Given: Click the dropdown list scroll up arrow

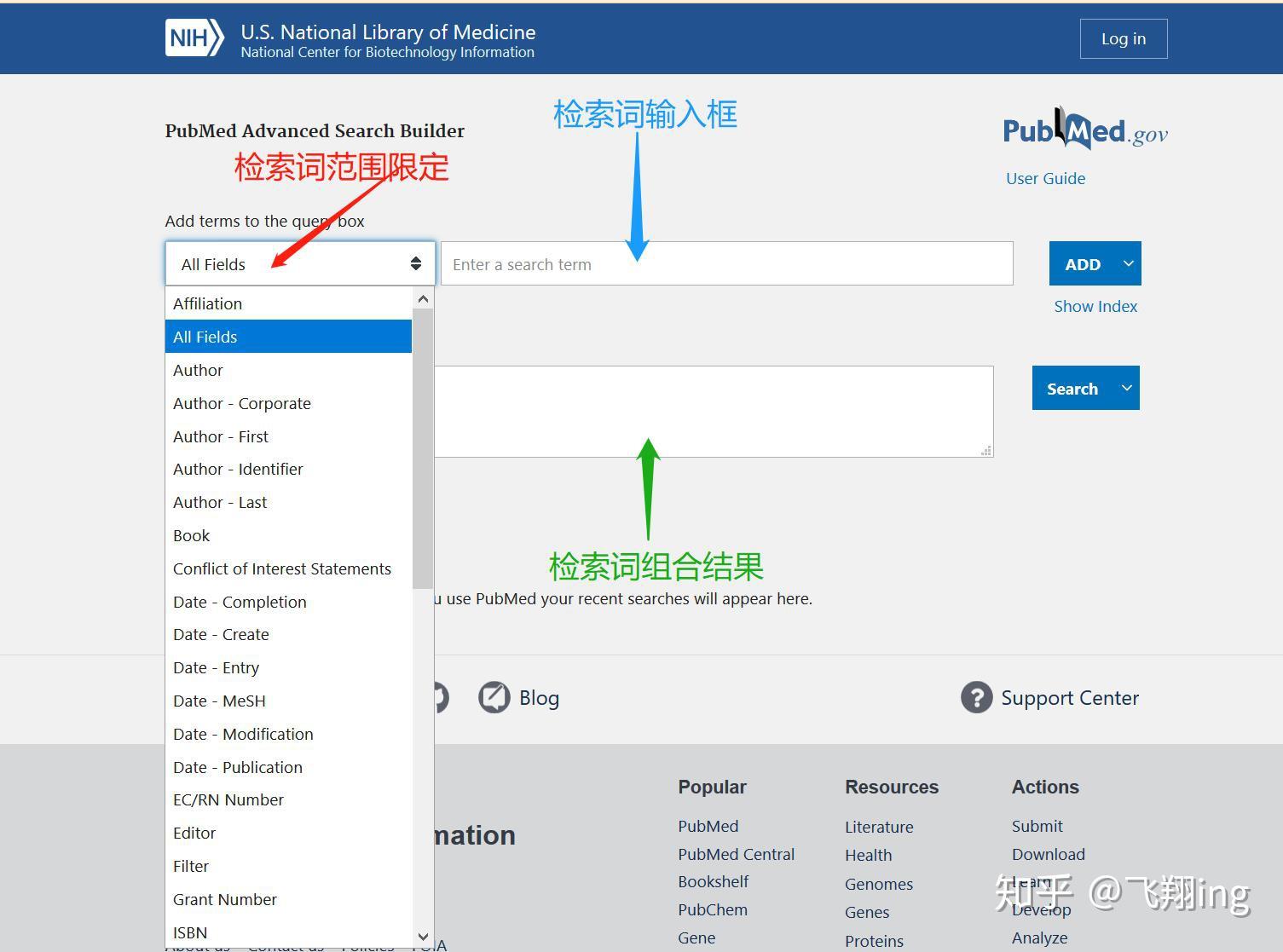Looking at the screenshot, I should 423,298.
